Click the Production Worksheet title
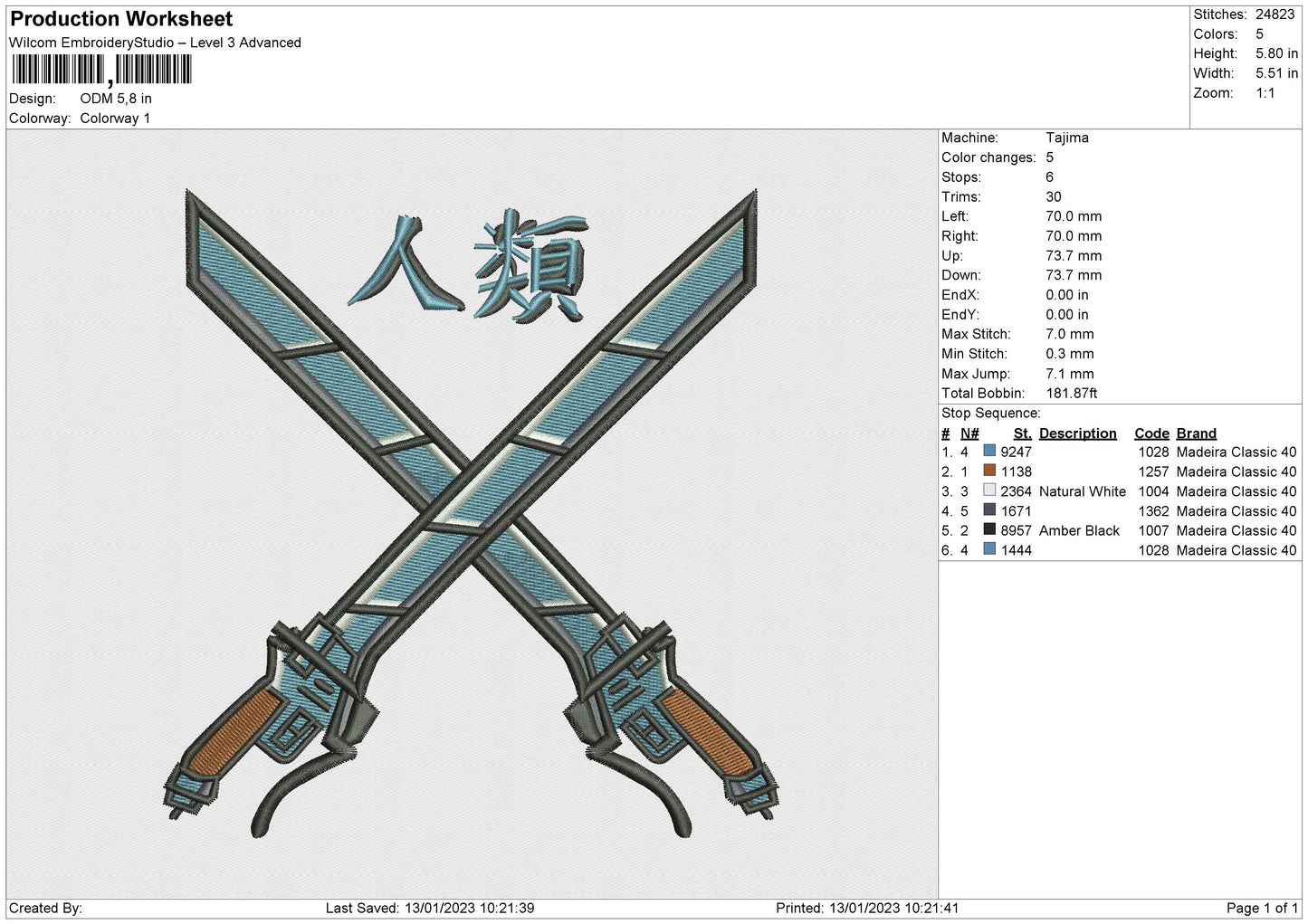Screen dimensions: 1308x924 coord(121,19)
